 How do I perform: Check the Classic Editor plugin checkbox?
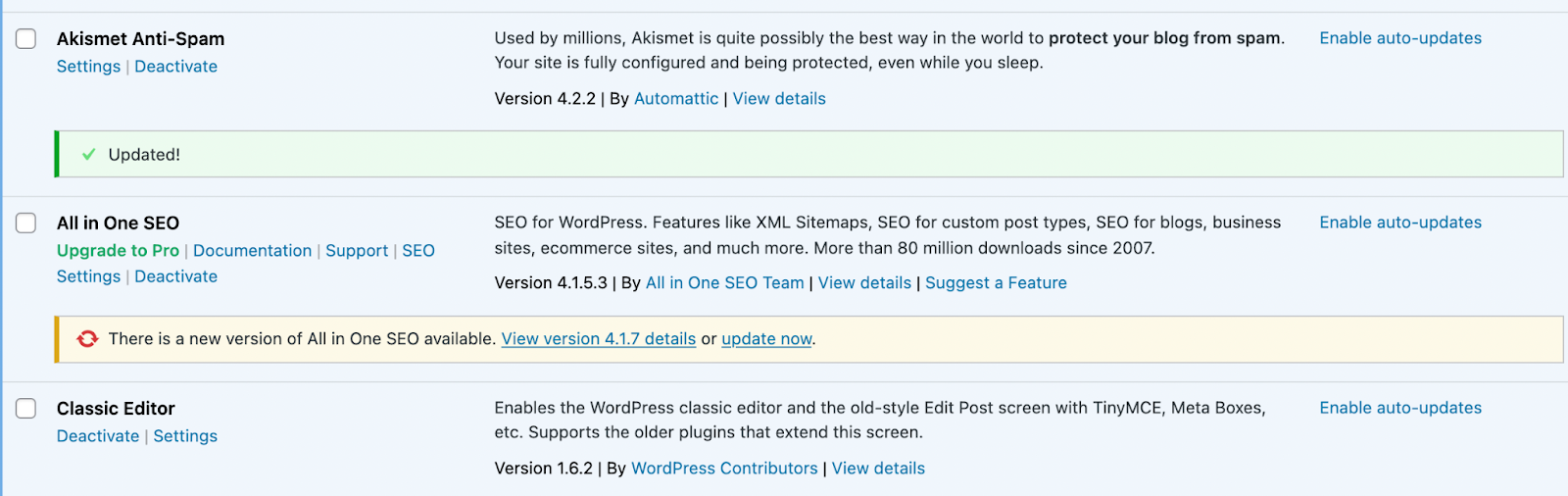pyautogui.click(x=26, y=408)
